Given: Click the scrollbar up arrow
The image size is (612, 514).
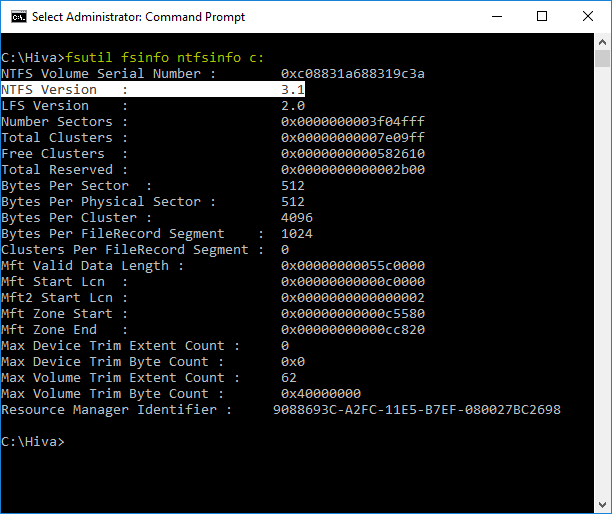Looking at the screenshot, I should point(601,42).
